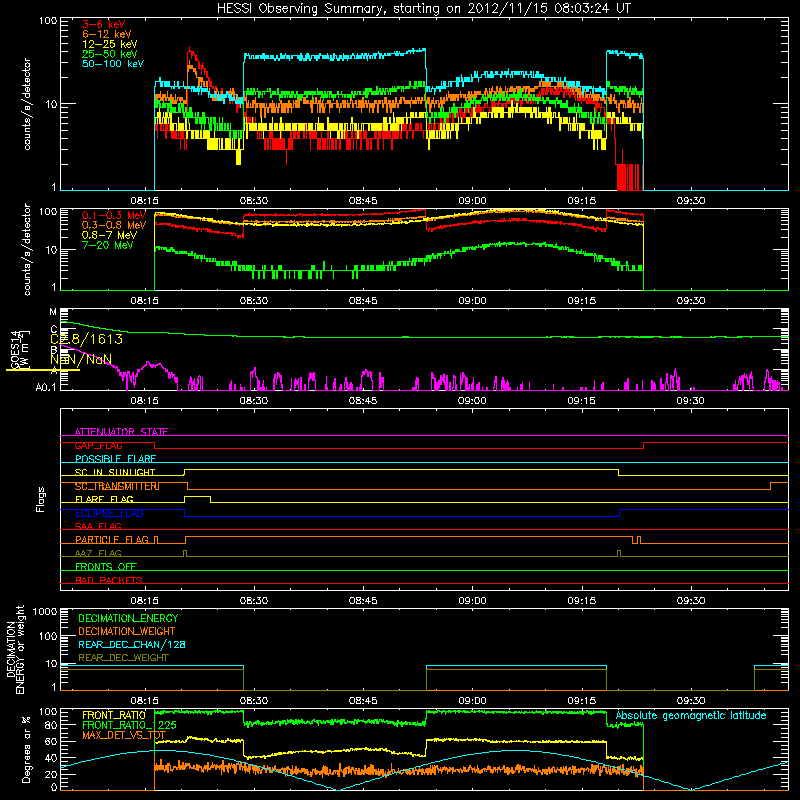800x800 pixels.
Task: Select the "SC_TRANSMITTER" flag label
Action: (116, 486)
